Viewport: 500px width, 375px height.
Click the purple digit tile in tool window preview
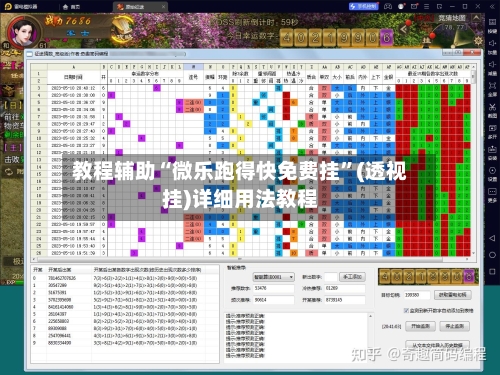tap(469, 277)
